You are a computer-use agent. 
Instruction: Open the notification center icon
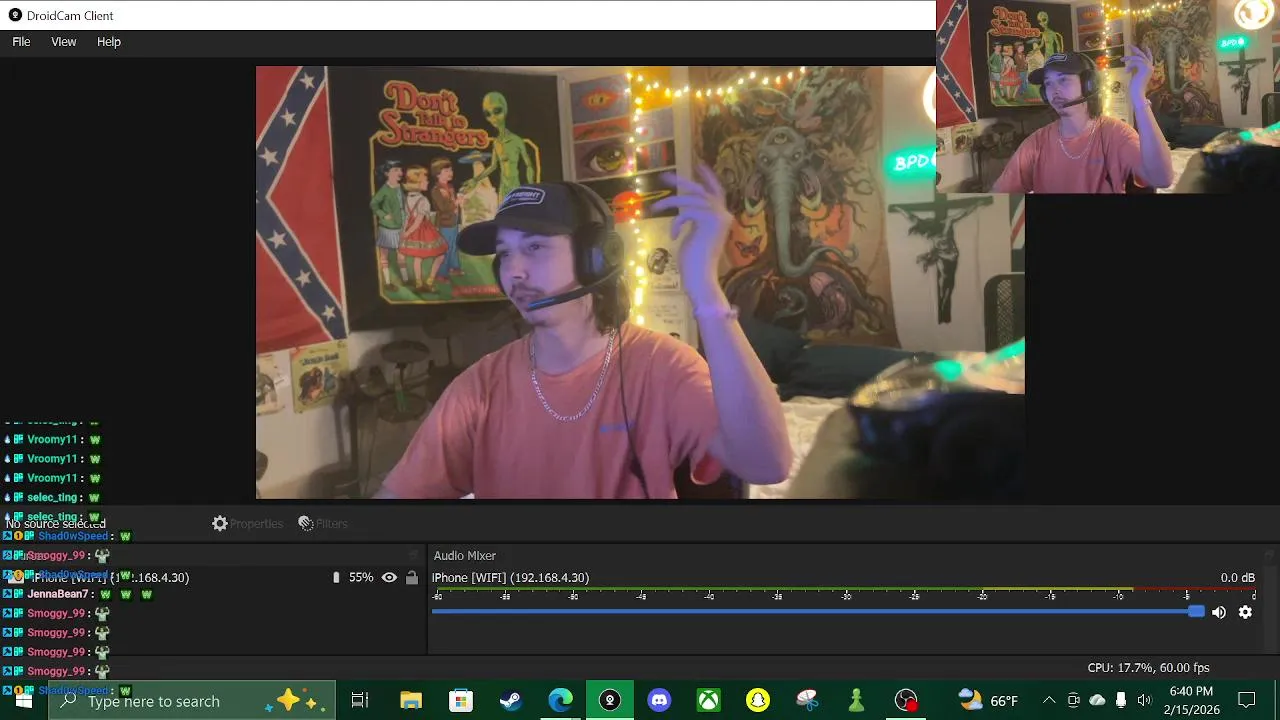point(1247,701)
